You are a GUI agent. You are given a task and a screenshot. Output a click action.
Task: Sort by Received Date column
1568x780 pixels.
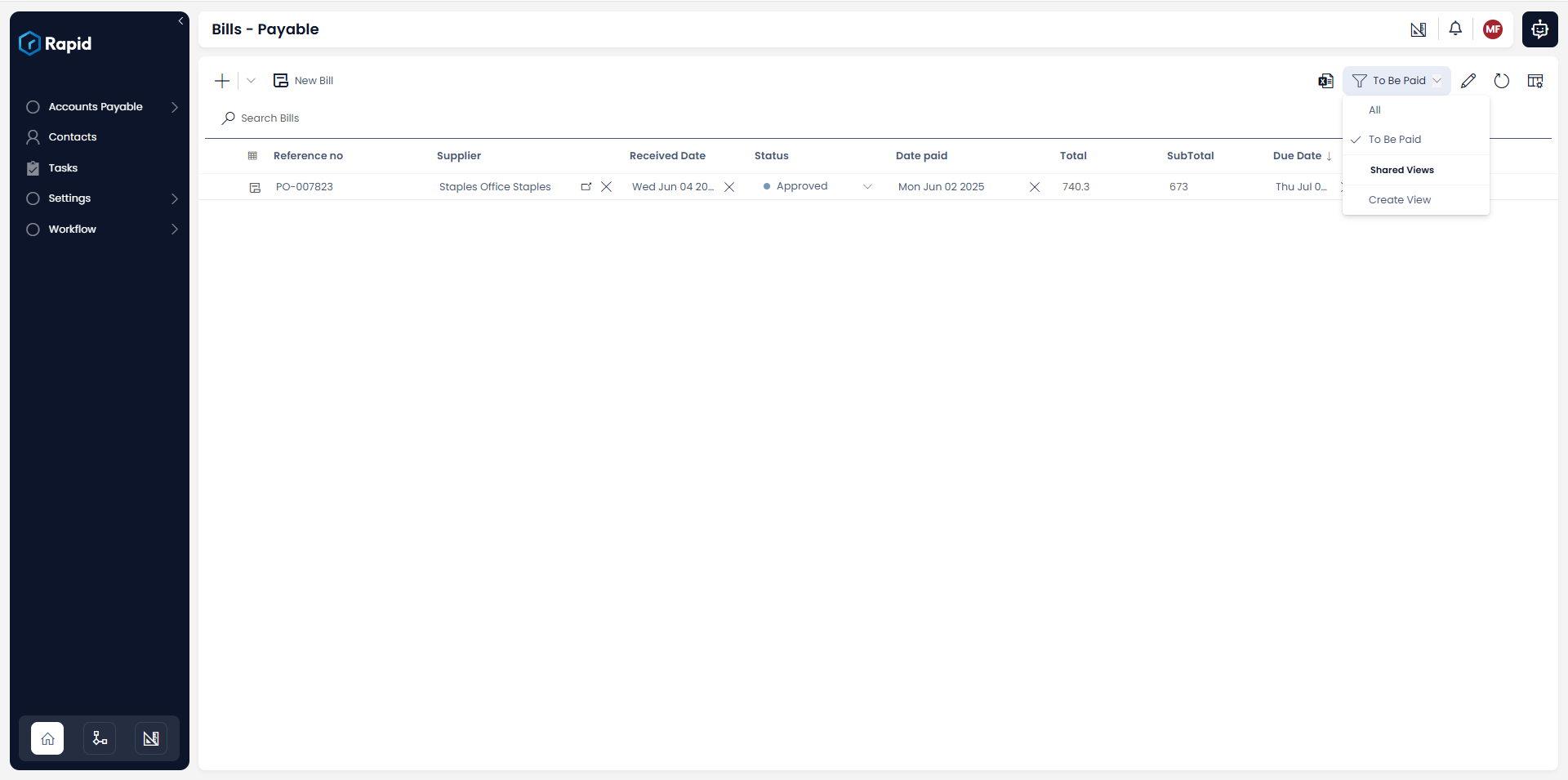point(667,156)
